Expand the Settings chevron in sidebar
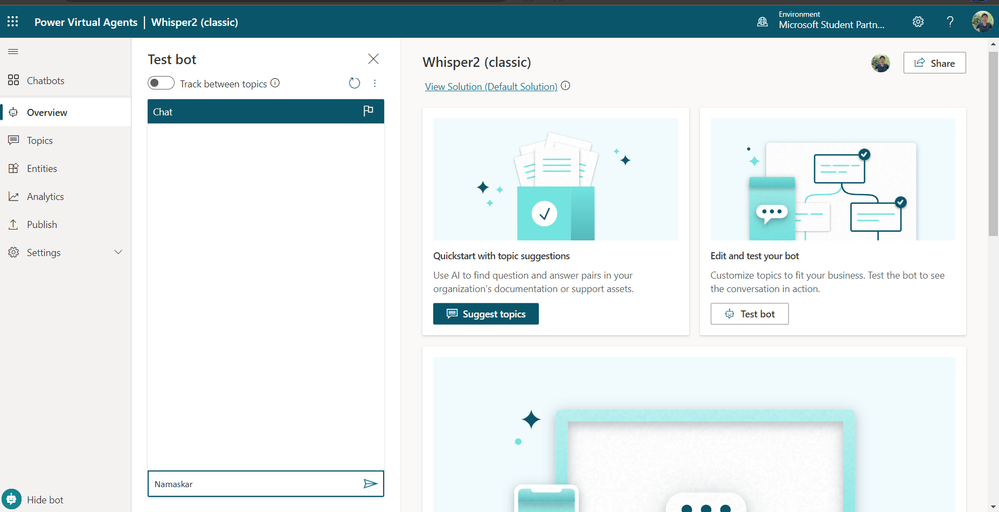The height and width of the screenshot is (512, 999). tap(118, 253)
